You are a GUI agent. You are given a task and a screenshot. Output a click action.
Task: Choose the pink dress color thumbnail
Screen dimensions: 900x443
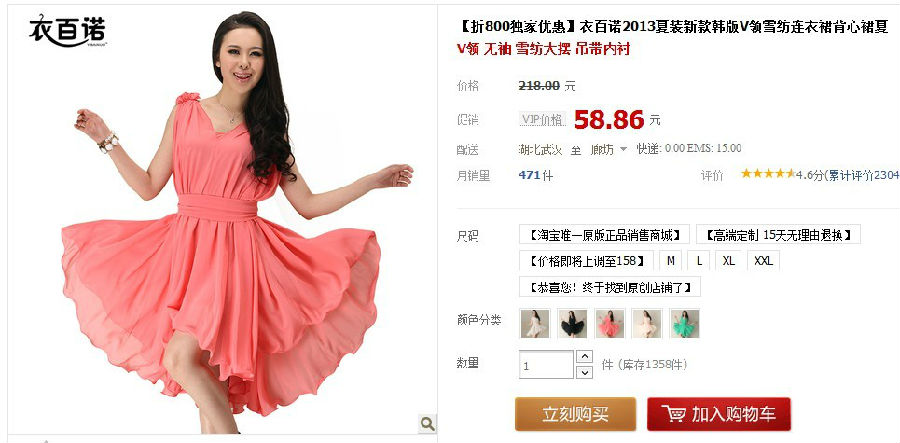(610, 323)
